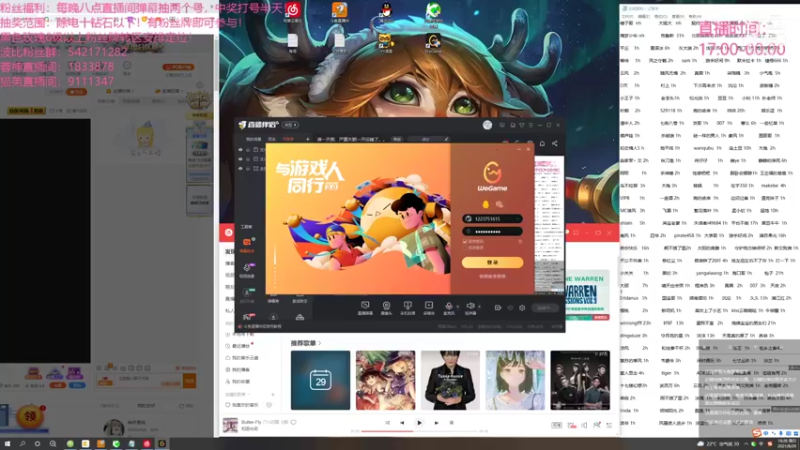Click third source icon in streaming toolbar
This screenshot has width=800, height=450.
tap(407, 306)
